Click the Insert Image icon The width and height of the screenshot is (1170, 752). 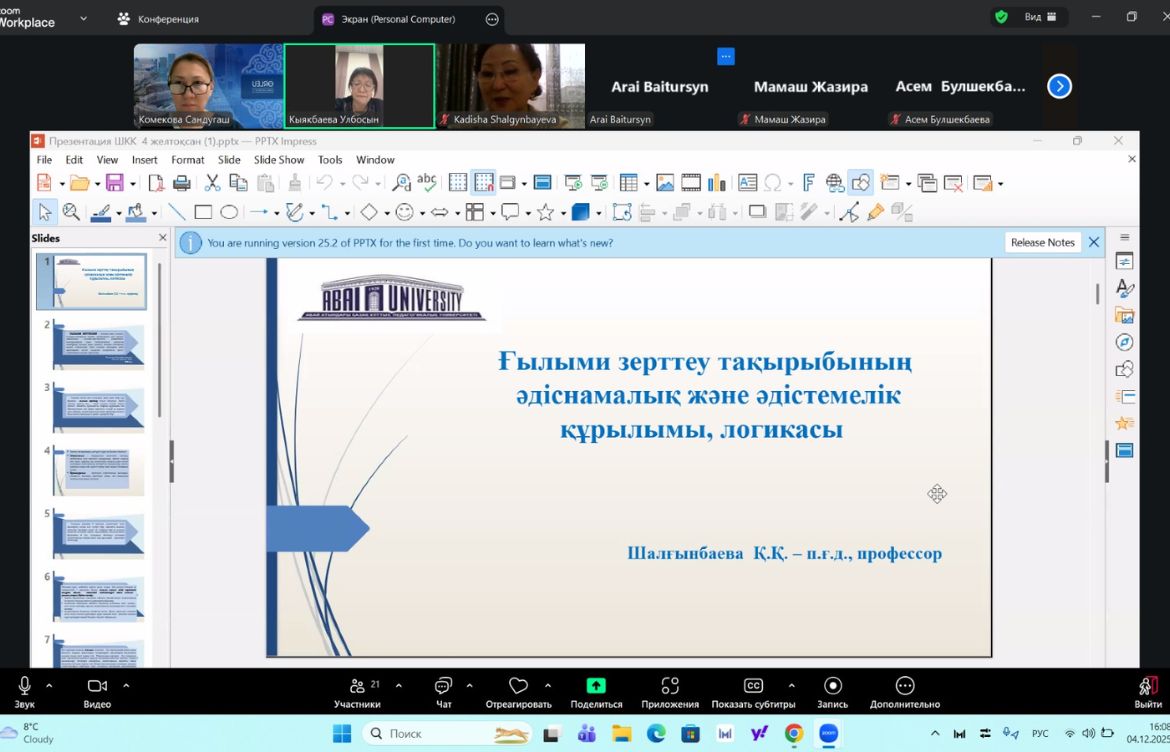click(665, 183)
